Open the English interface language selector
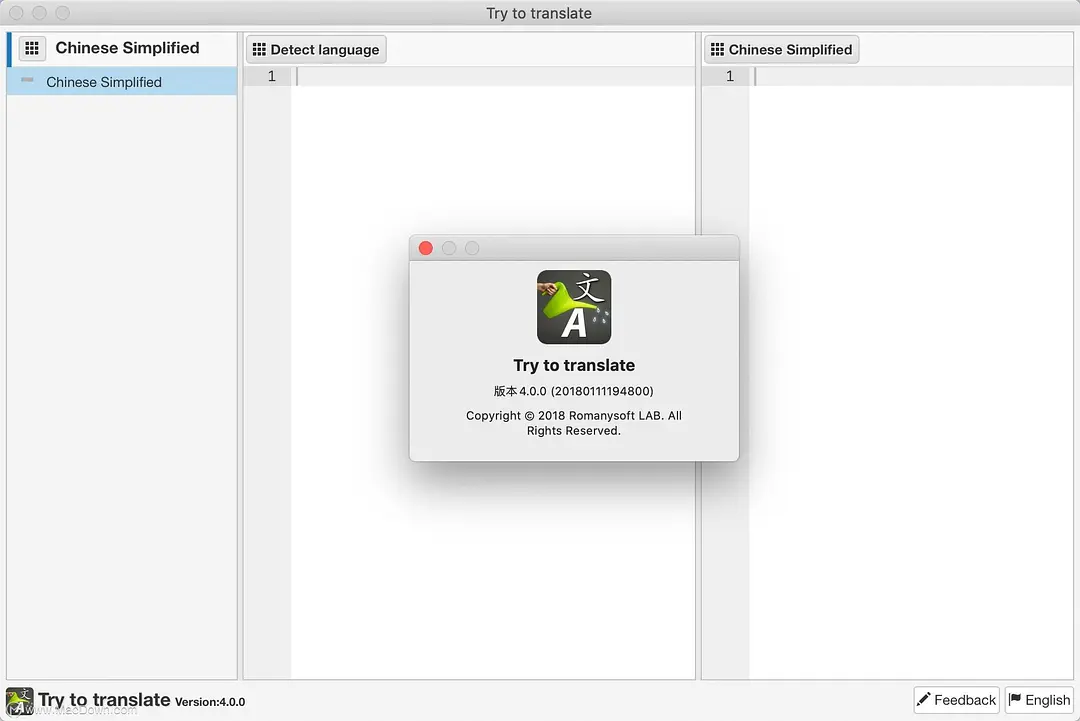 (x=1038, y=700)
